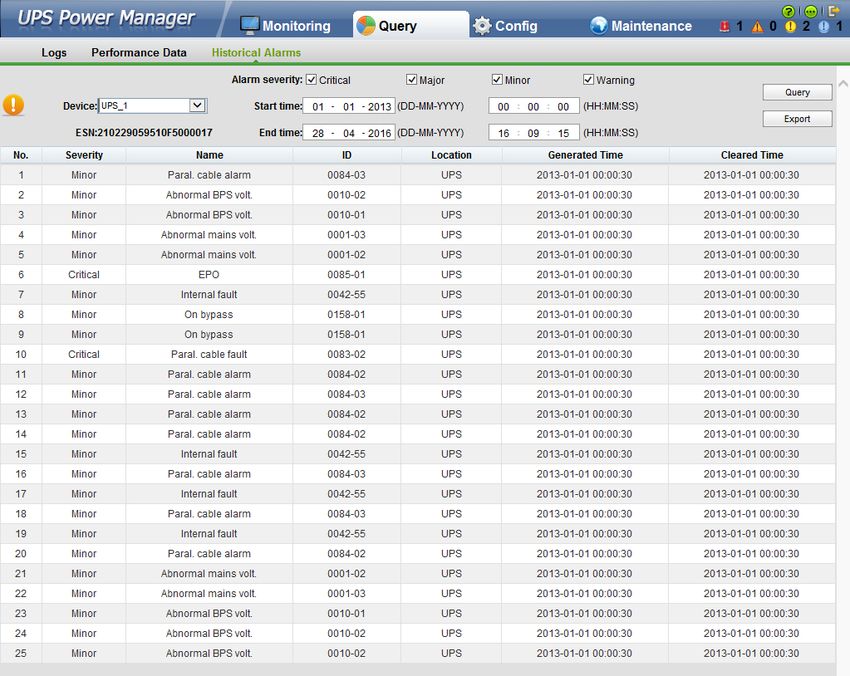Click 'On bypass' name in row 8

[x=209, y=314]
